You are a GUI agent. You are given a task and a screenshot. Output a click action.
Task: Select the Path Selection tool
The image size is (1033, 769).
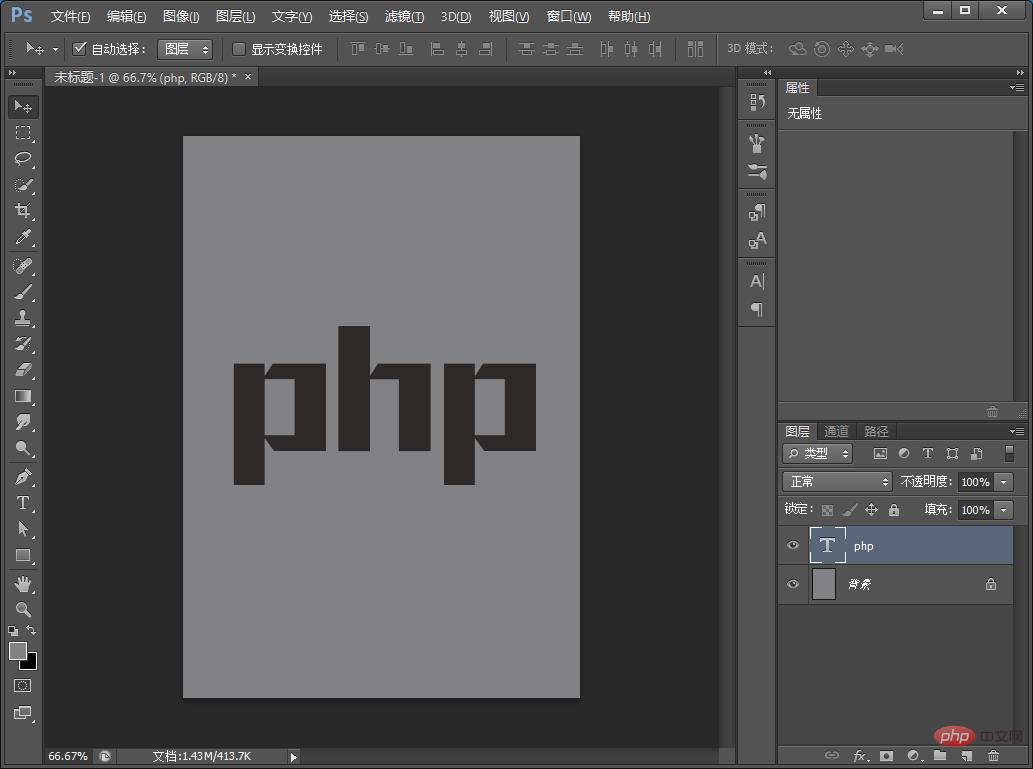coord(23,529)
